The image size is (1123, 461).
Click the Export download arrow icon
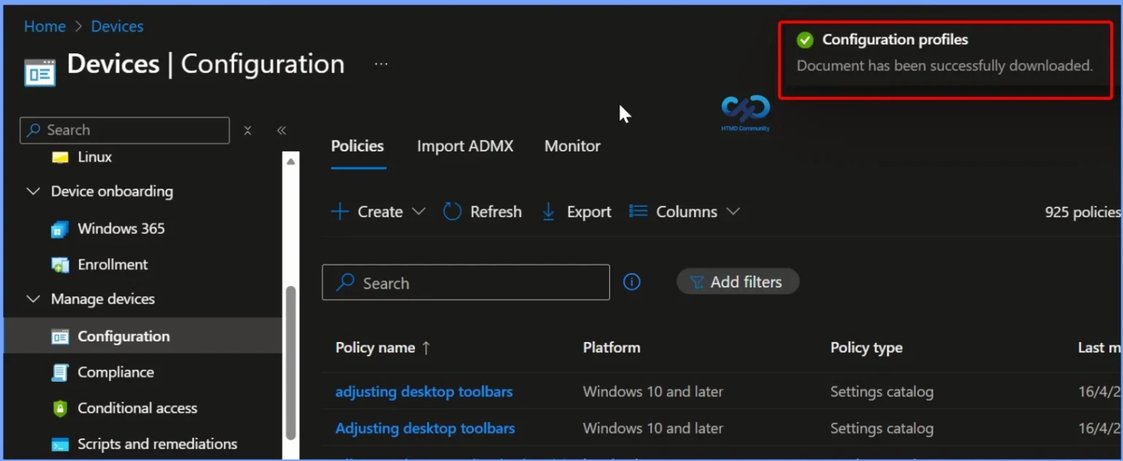pyautogui.click(x=549, y=212)
